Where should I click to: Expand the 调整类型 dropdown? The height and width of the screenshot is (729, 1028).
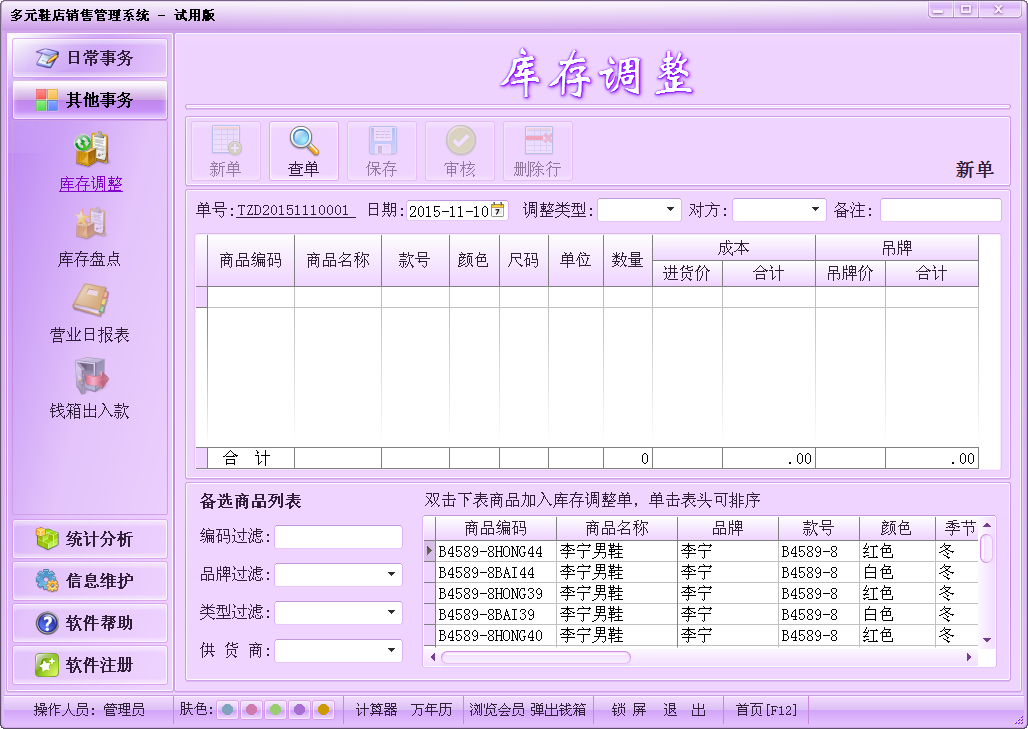tap(670, 210)
